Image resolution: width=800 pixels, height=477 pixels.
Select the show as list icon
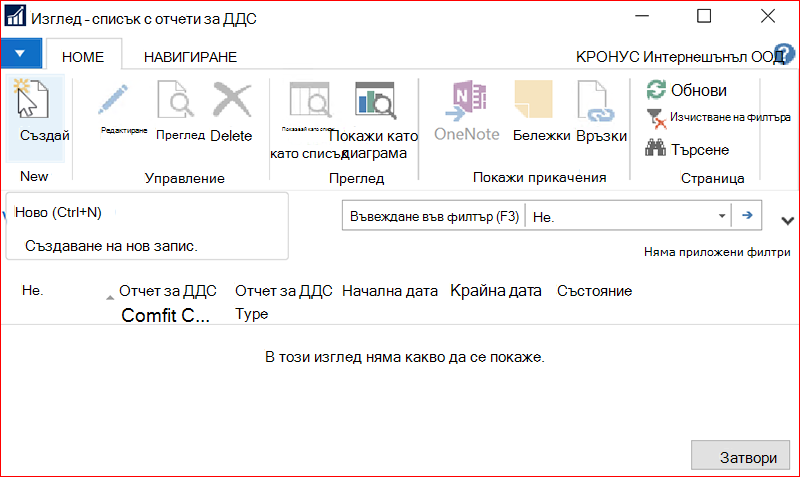310,100
